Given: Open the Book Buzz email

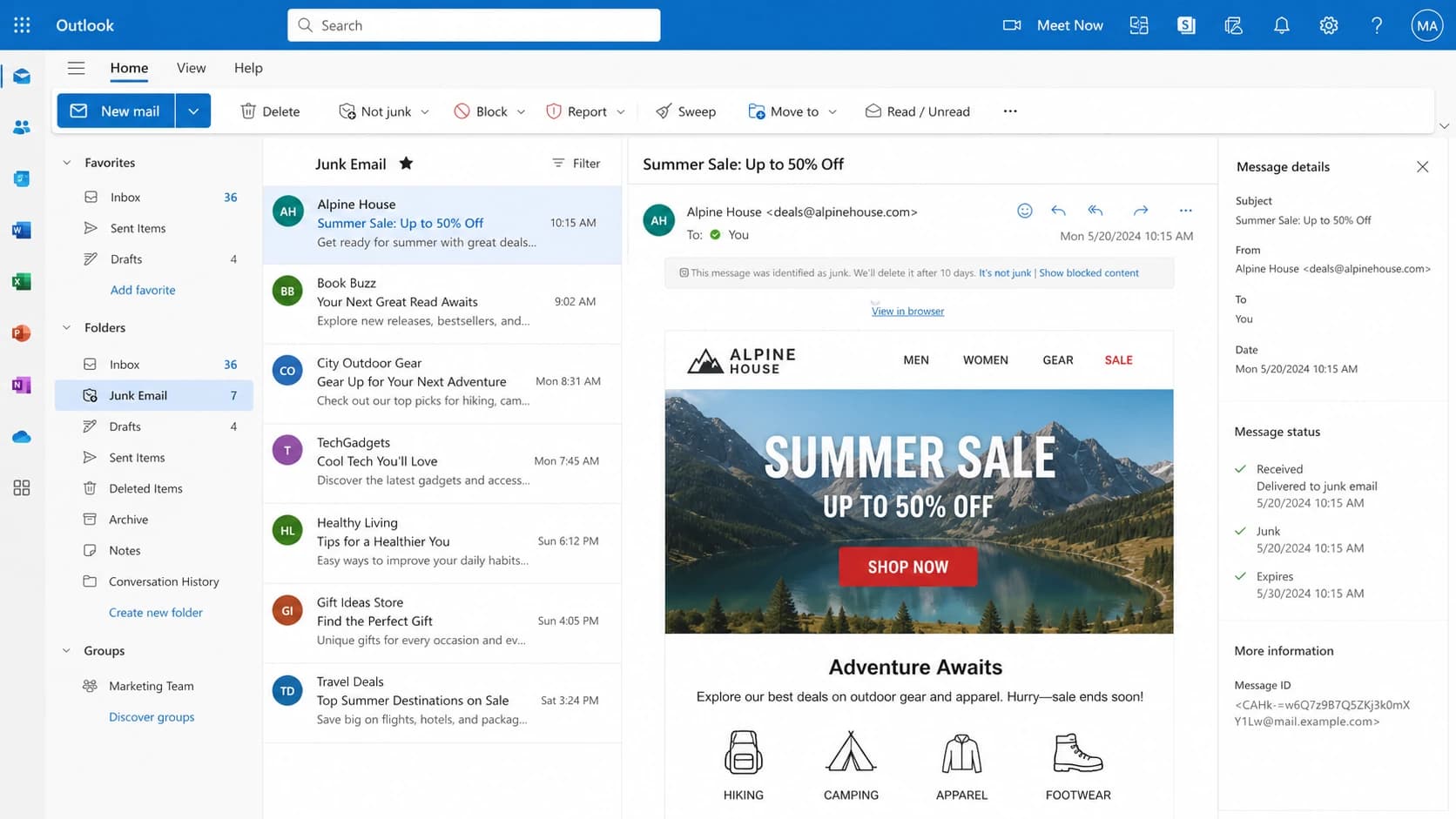Looking at the screenshot, I should [442, 302].
